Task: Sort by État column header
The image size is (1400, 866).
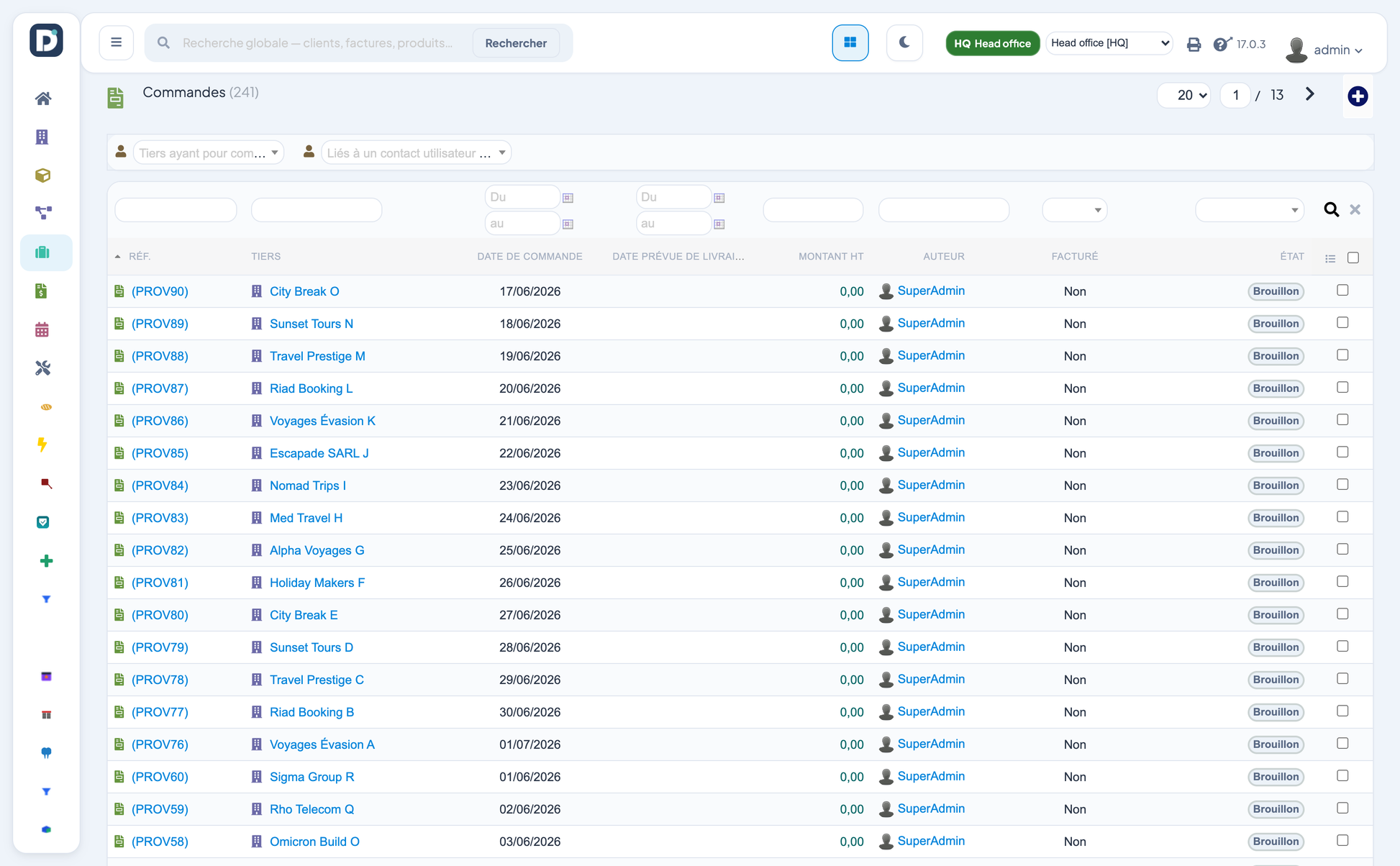Action: (1291, 257)
